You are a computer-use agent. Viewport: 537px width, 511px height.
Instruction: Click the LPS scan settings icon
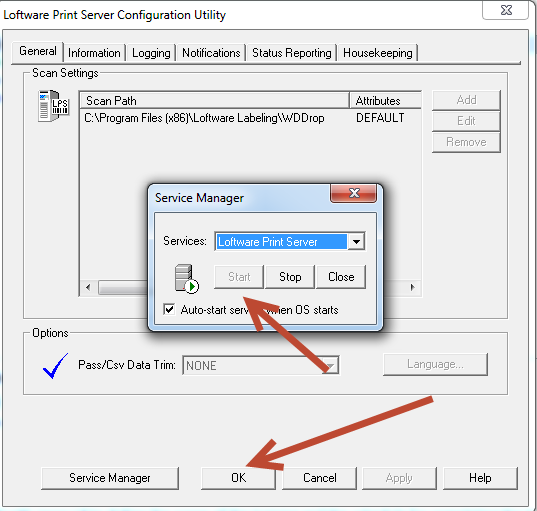tap(53, 106)
